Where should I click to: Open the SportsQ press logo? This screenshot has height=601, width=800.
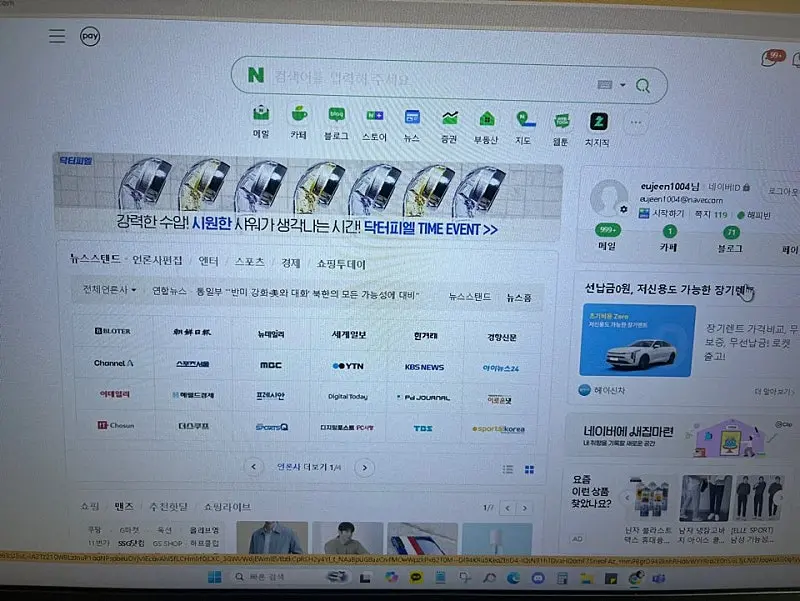click(x=271, y=427)
